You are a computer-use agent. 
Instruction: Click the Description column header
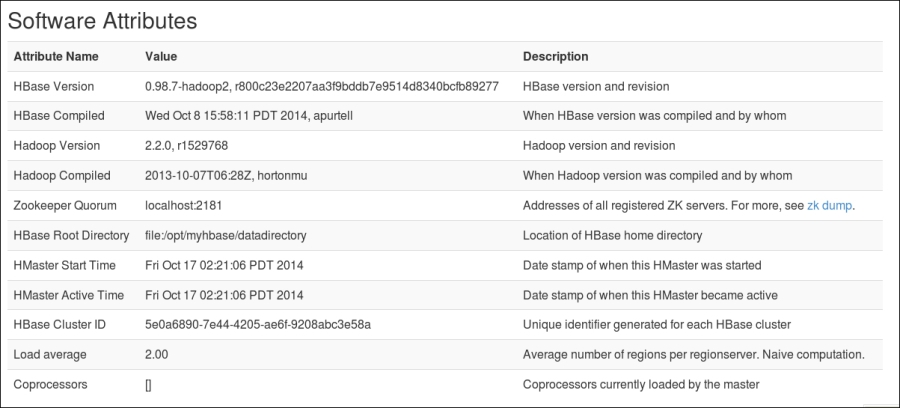coord(555,56)
